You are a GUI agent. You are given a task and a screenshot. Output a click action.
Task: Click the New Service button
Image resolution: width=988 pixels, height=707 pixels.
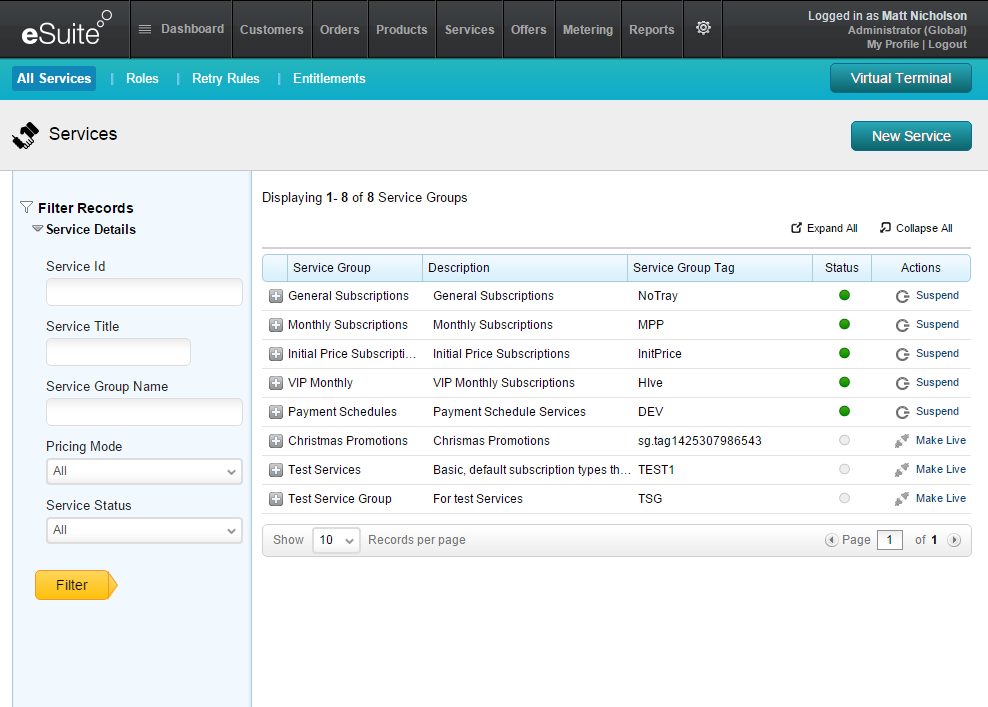click(x=911, y=136)
